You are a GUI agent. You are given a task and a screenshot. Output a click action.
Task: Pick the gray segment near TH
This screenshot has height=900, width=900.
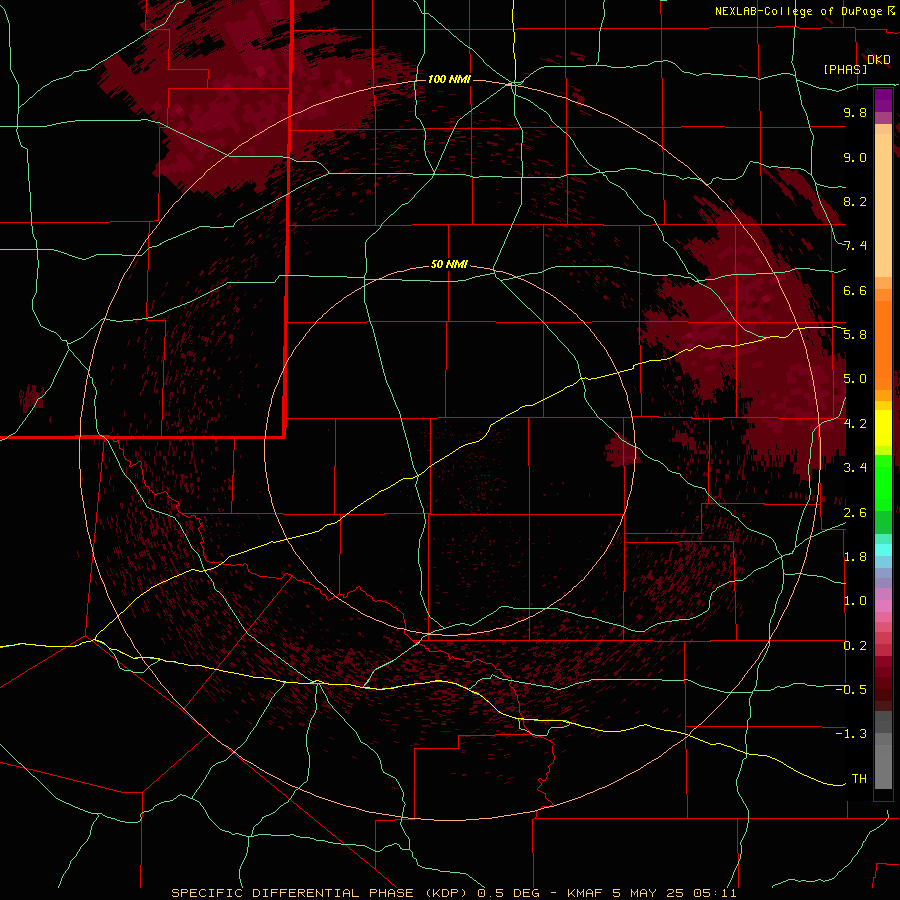click(x=883, y=766)
